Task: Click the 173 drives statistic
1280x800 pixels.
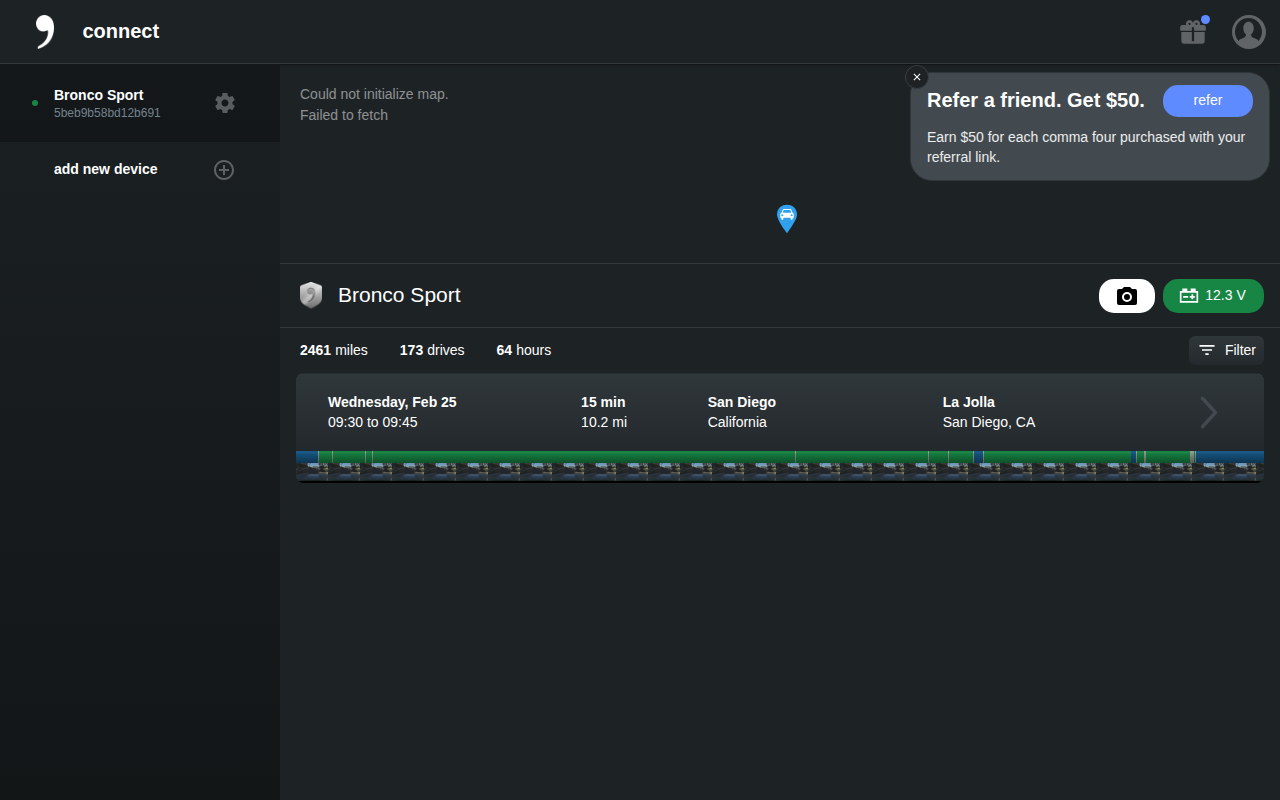Action: point(432,350)
